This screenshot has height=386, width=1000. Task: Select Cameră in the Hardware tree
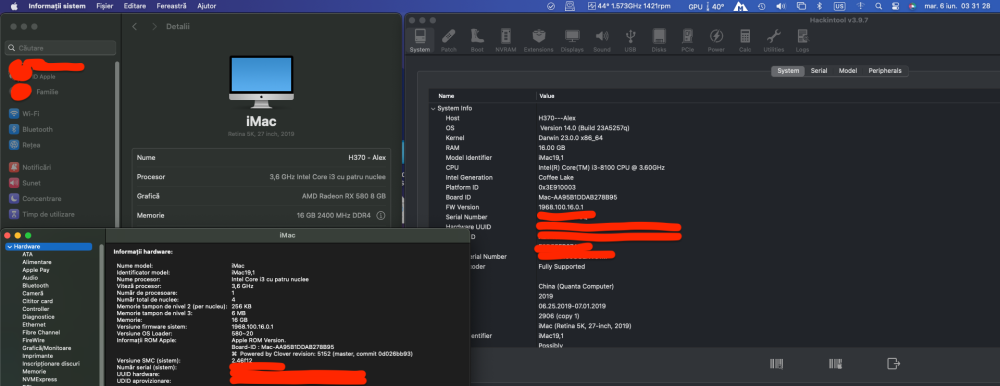33,293
